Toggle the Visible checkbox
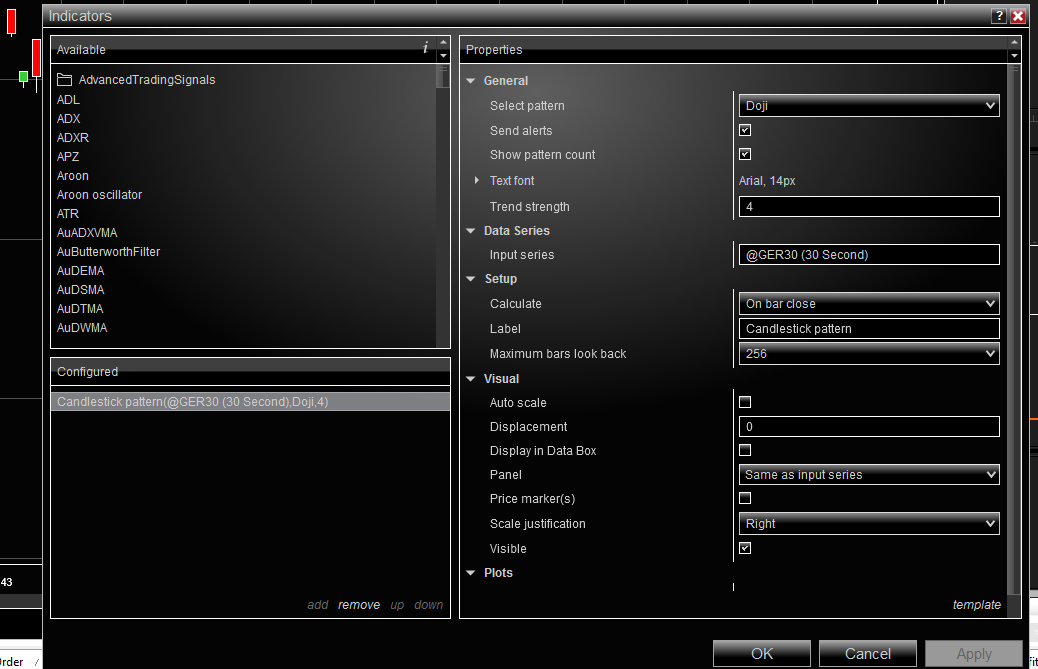The image size is (1038, 669). (745, 549)
